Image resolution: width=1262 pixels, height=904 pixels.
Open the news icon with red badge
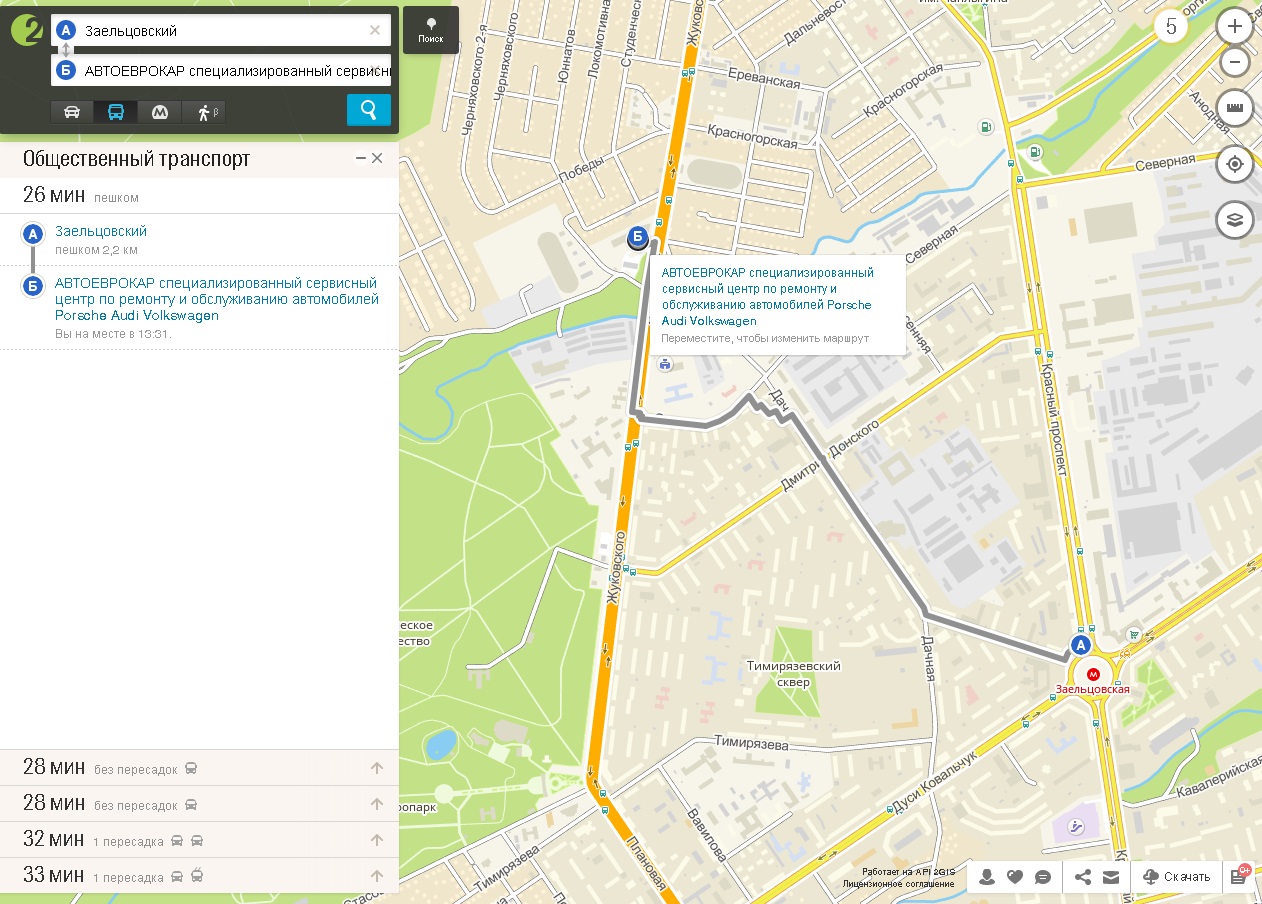pos(1240,876)
